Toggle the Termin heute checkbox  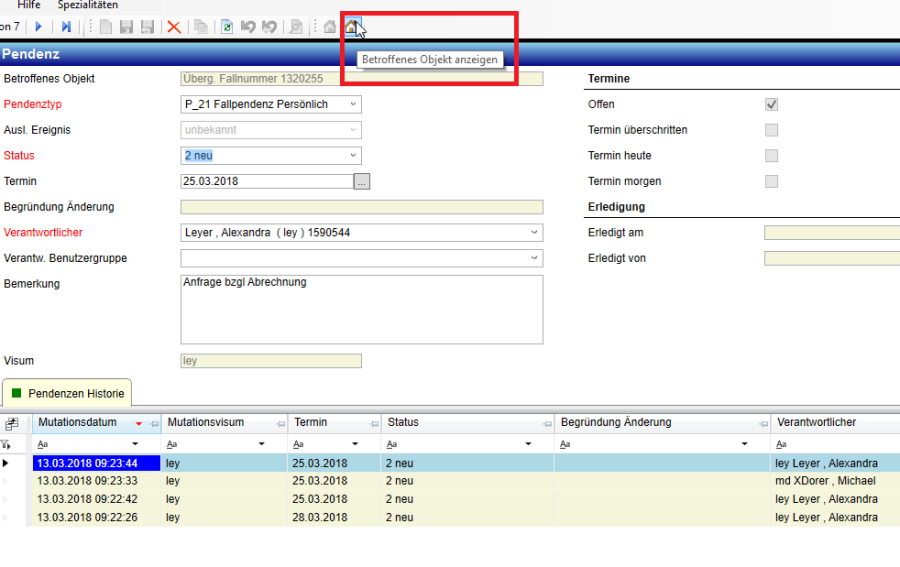(x=771, y=156)
